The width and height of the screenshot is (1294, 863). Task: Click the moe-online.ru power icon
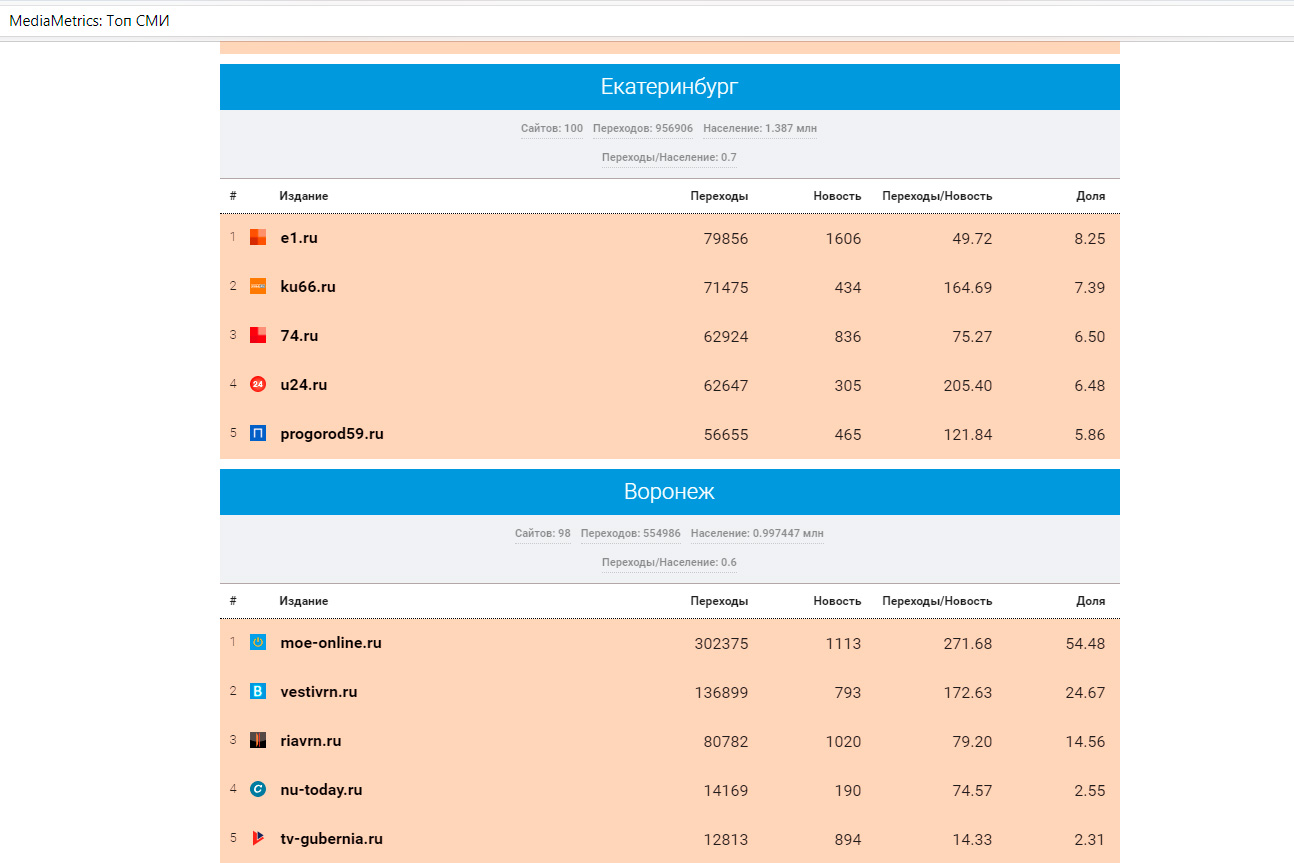258,642
